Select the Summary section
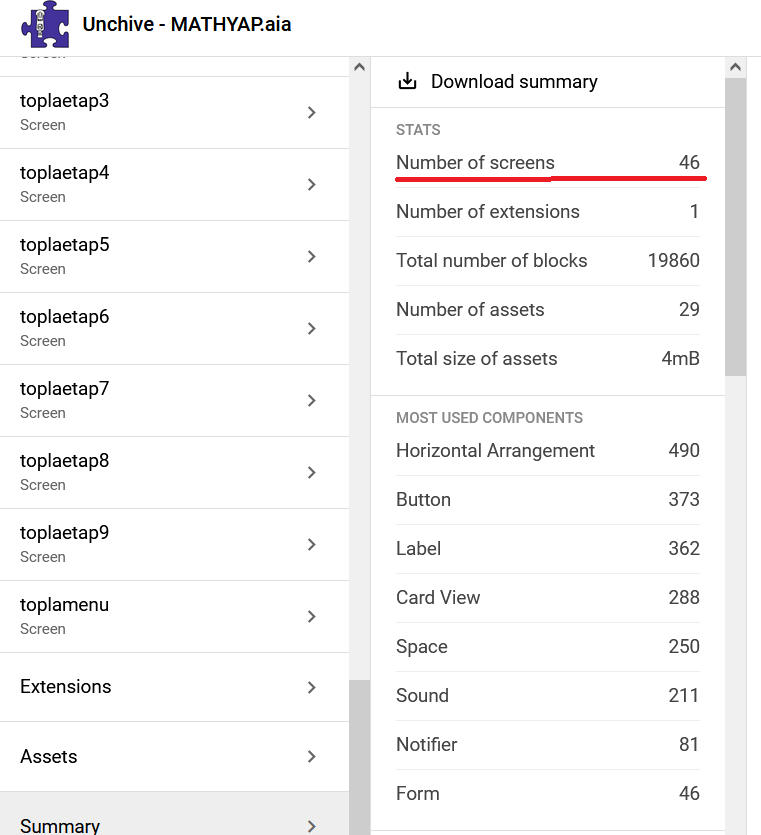 [150, 822]
